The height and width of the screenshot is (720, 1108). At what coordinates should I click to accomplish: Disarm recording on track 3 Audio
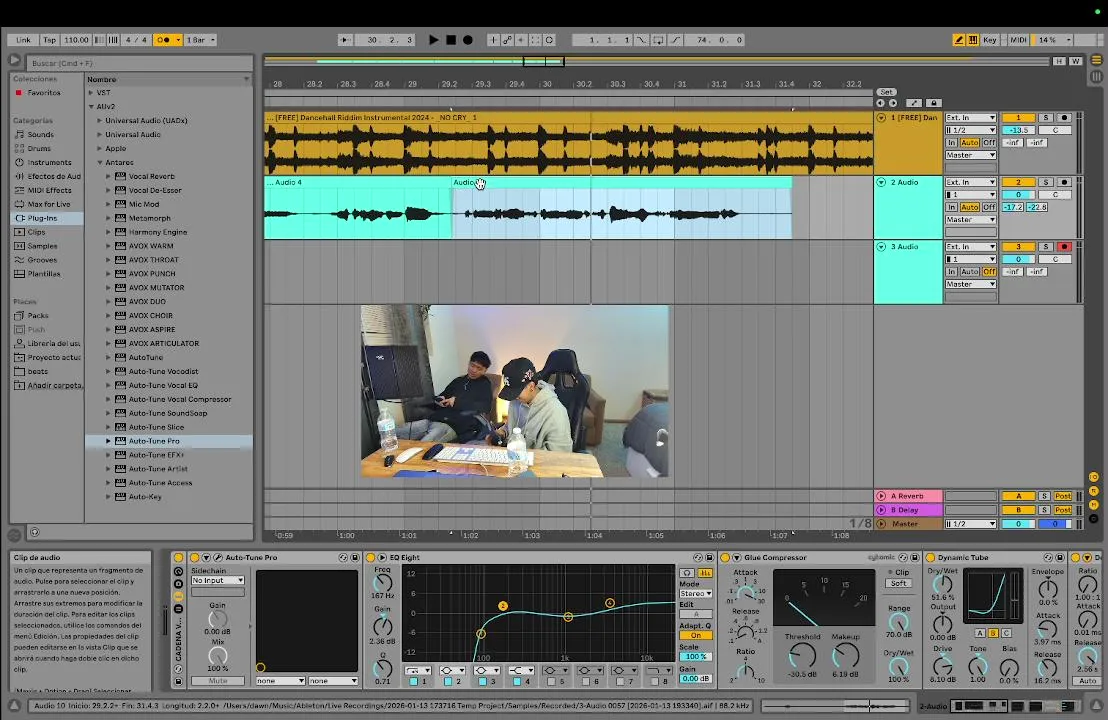[1063, 247]
